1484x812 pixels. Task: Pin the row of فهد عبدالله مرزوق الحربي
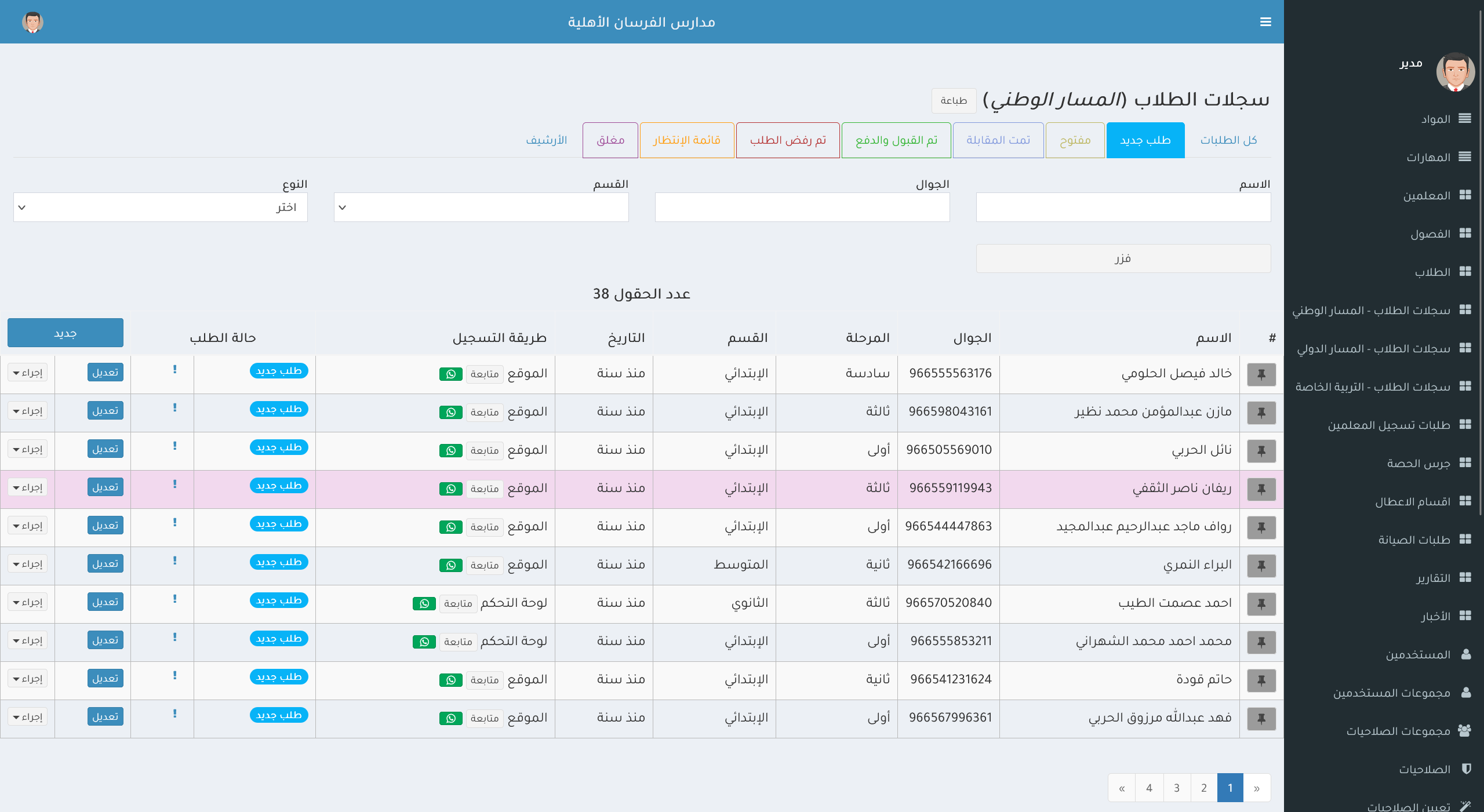pyautogui.click(x=1261, y=719)
